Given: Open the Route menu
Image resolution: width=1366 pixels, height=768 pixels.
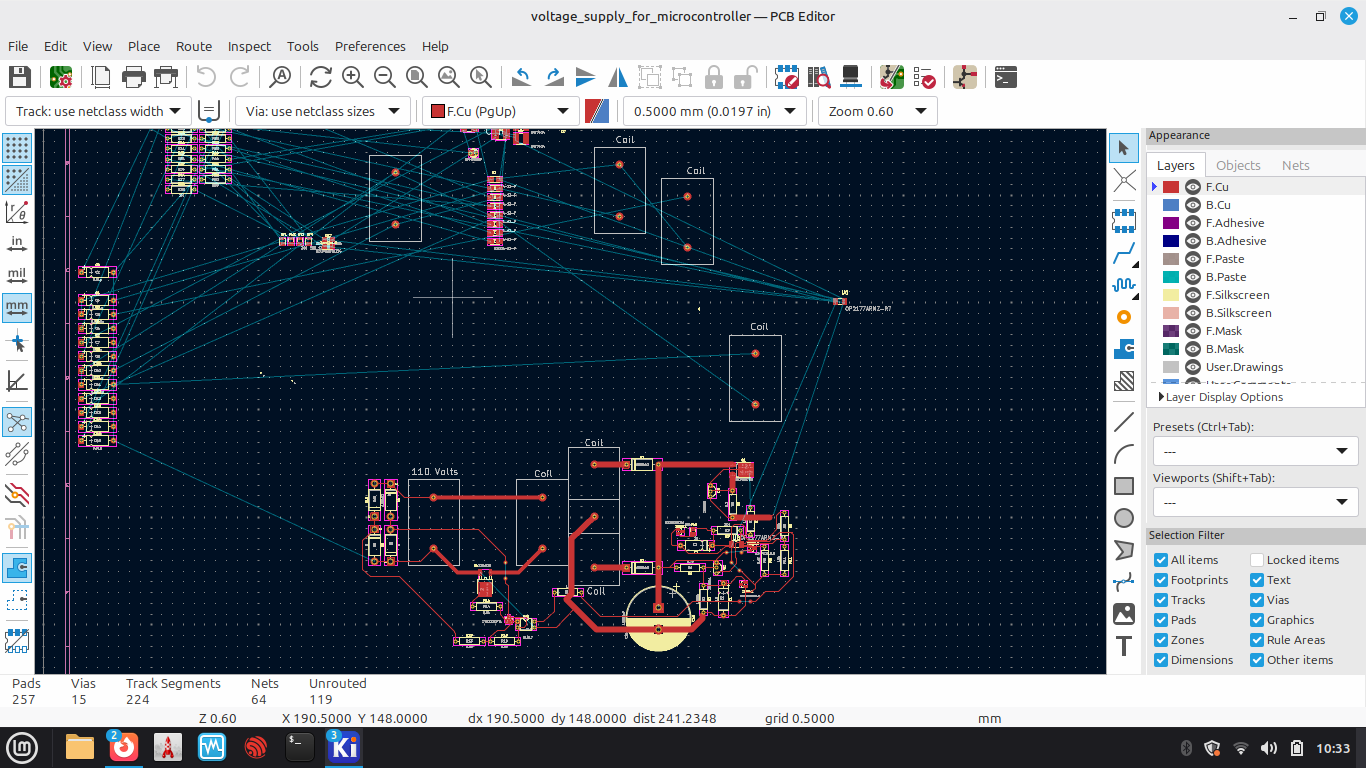Looking at the screenshot, I should click(x=193, y=46).
